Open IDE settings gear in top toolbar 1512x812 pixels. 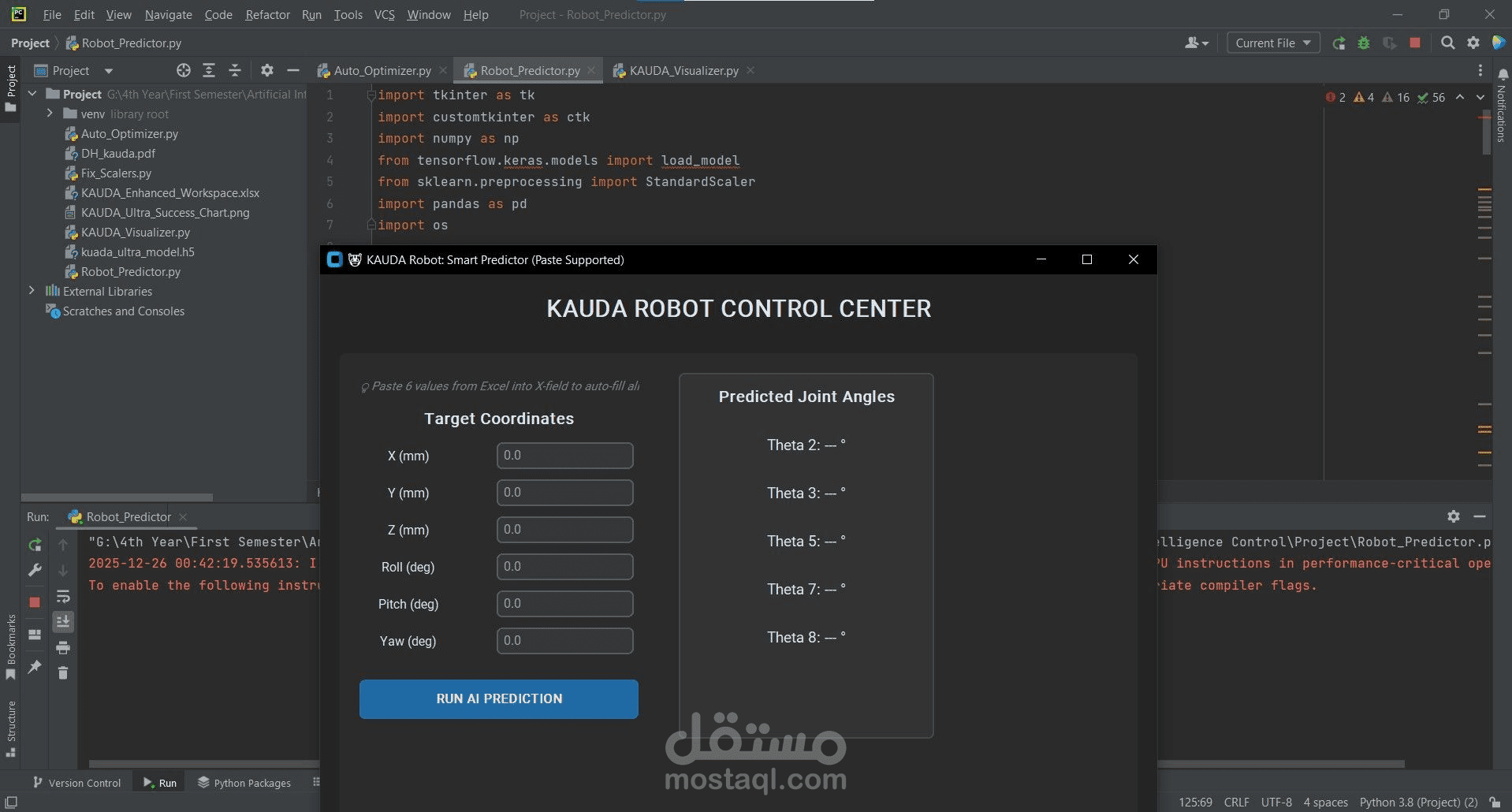1473,43
